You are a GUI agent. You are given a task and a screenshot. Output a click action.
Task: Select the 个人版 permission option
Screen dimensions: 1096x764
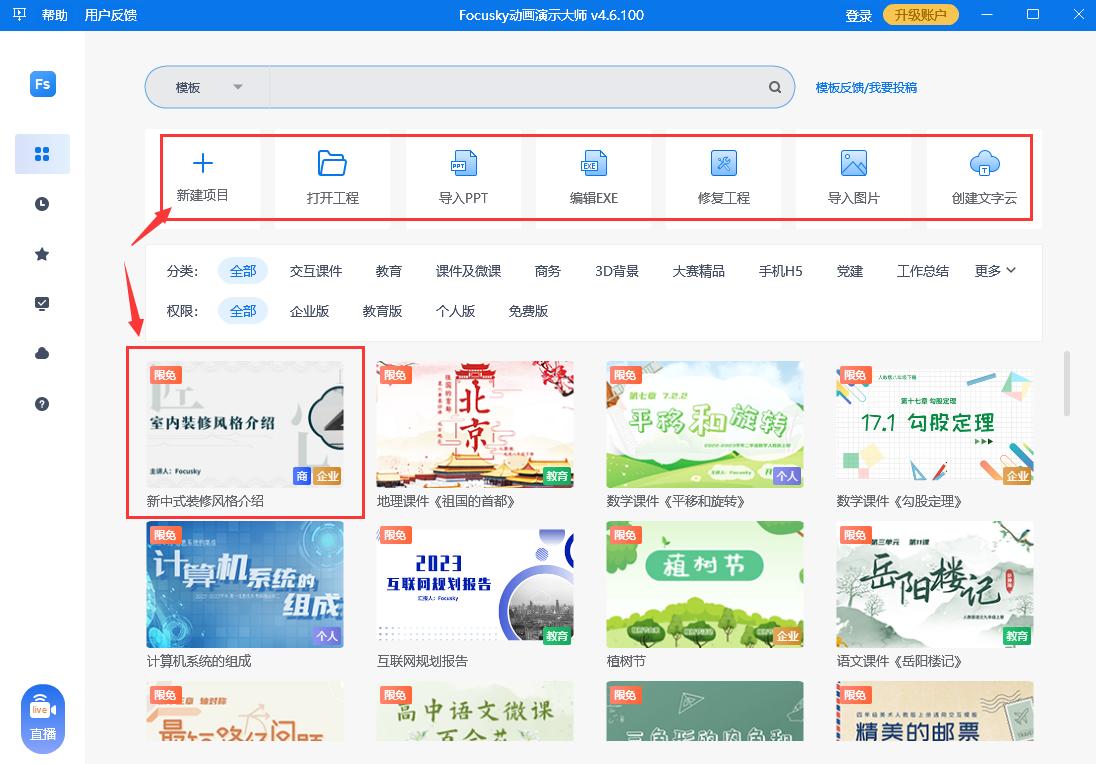(455, 311)
